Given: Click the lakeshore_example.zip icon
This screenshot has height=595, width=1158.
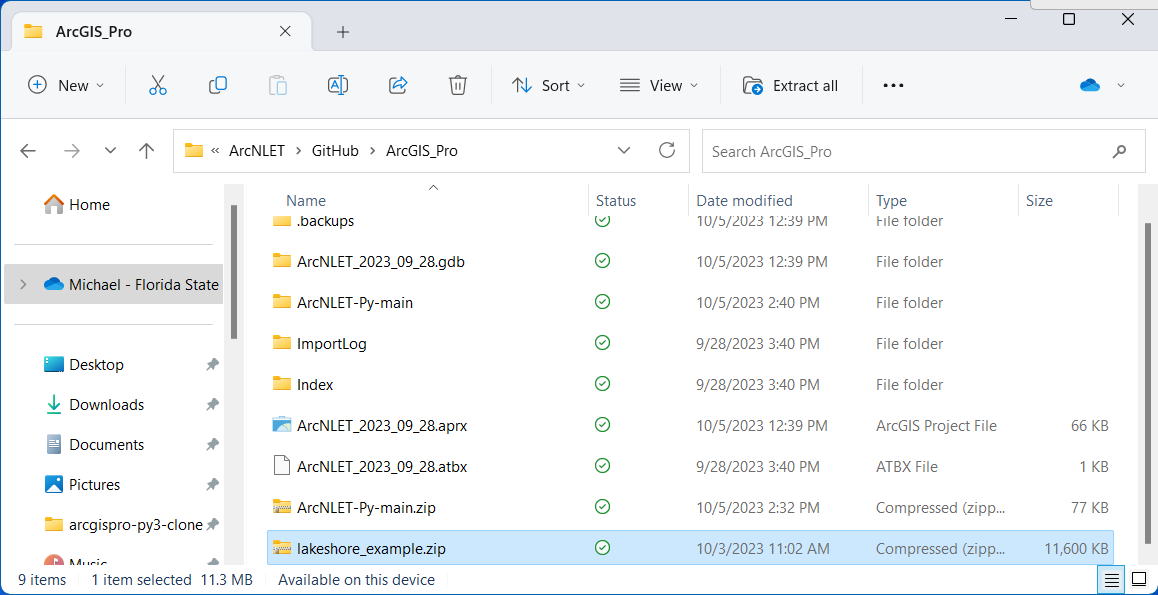Looking at the screenshot, I should [282, 548].
